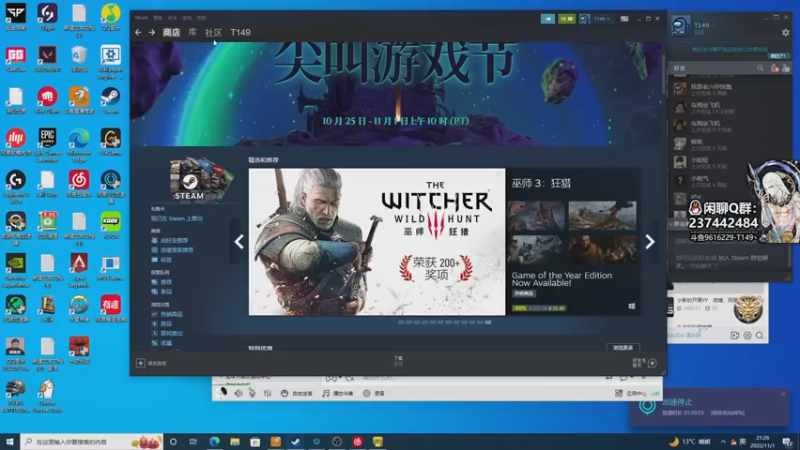The height and width of the screenshot is (450, 800).
Task: Click the Steam user avatar in header
Action: pos(585,19)
